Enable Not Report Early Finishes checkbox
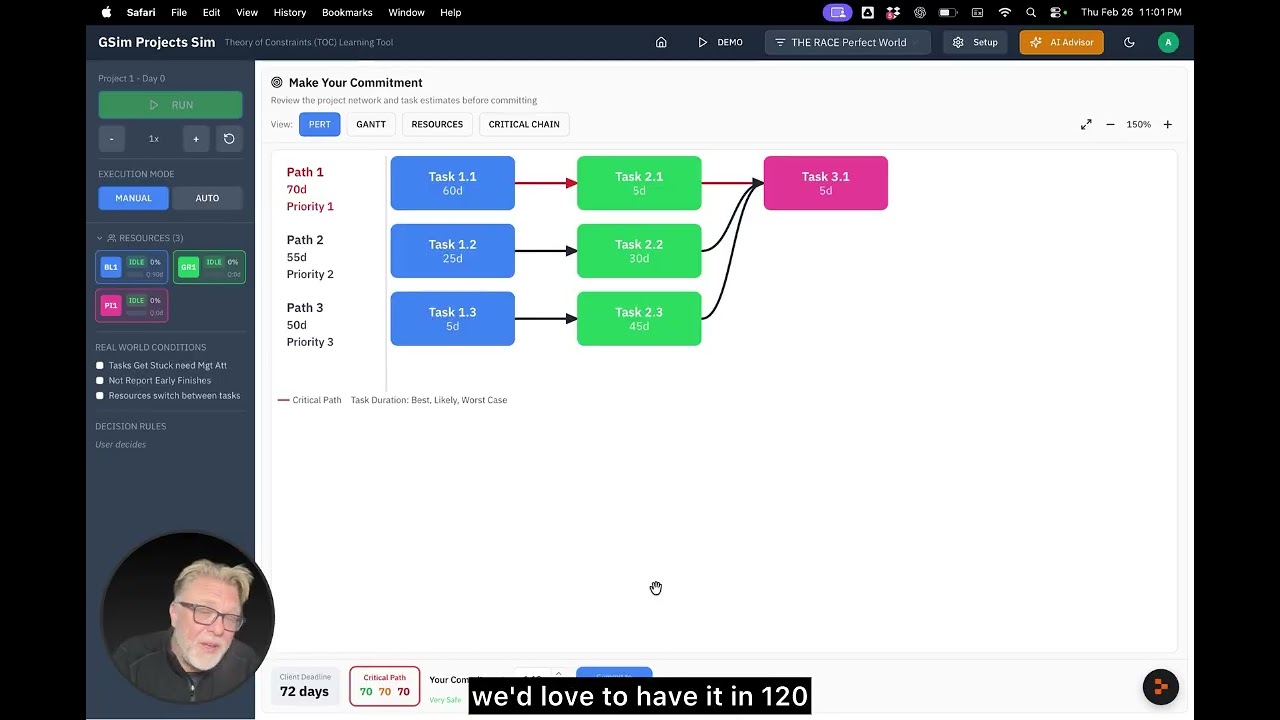Viewport: 1280px width, 720px height. coord(100,381)
